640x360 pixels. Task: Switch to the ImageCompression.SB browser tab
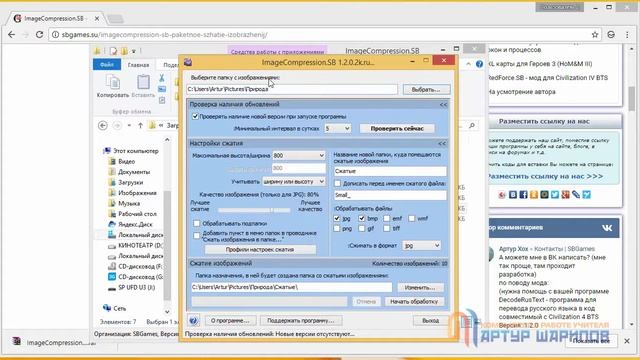[55, 18]
